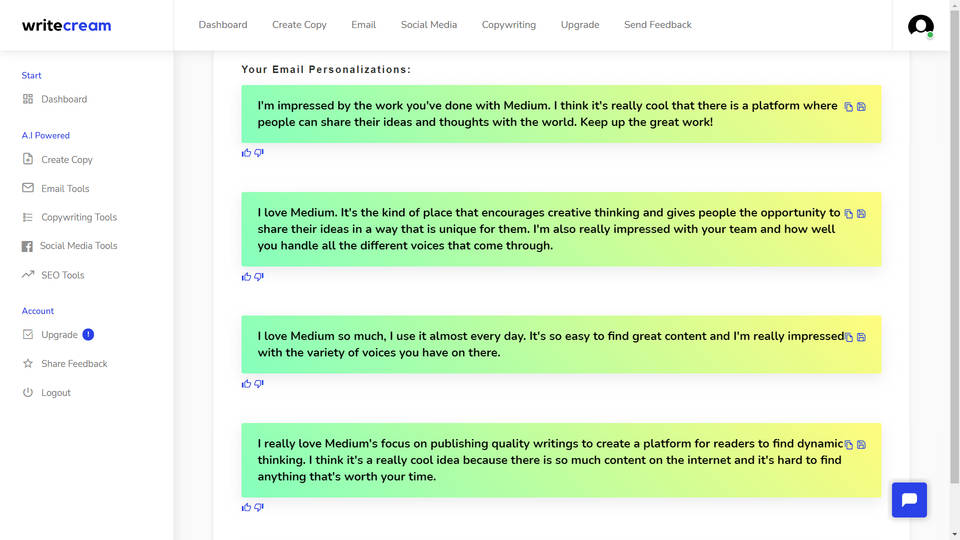960x540 pixels.
Task: Go to Social Media Tools sidebar item
Action: pyautogui.click(x=78, y=246)
